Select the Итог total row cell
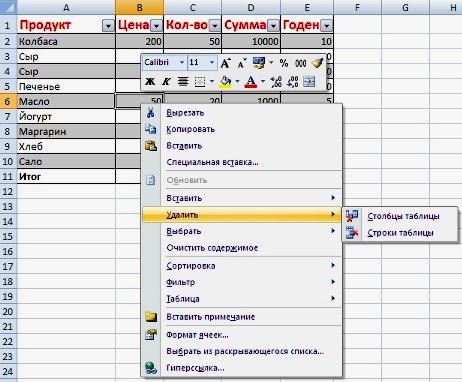The width and height of the screenshot is (462, 382). [66, 176]
